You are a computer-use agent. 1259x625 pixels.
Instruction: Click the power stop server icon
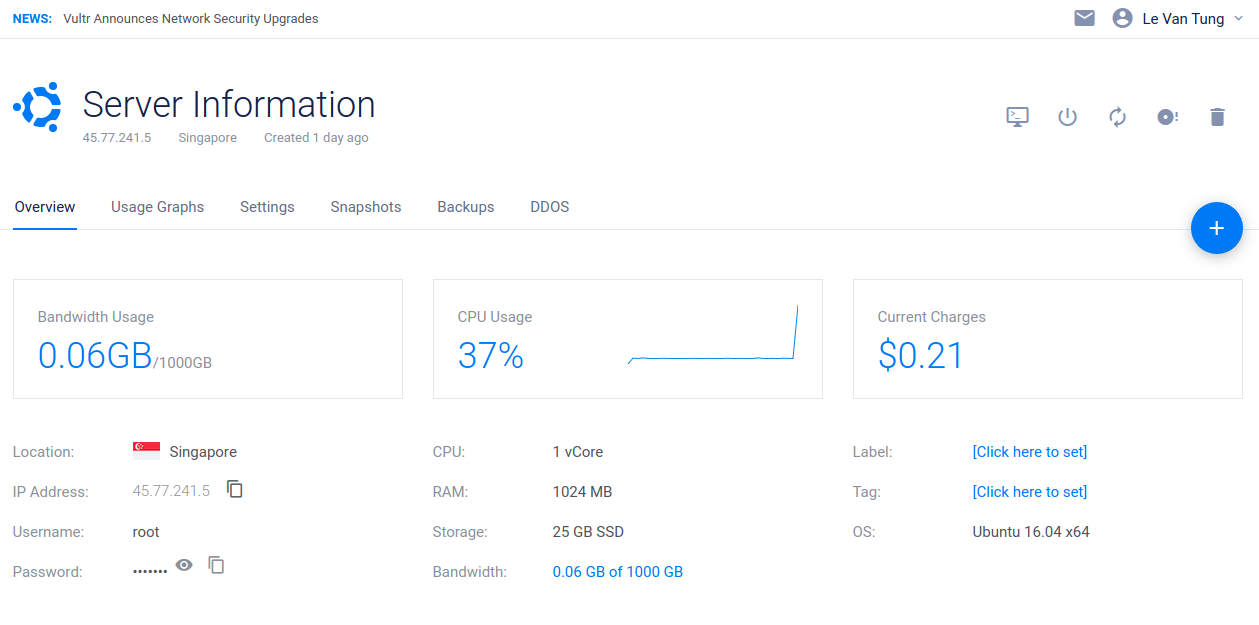1067,117
